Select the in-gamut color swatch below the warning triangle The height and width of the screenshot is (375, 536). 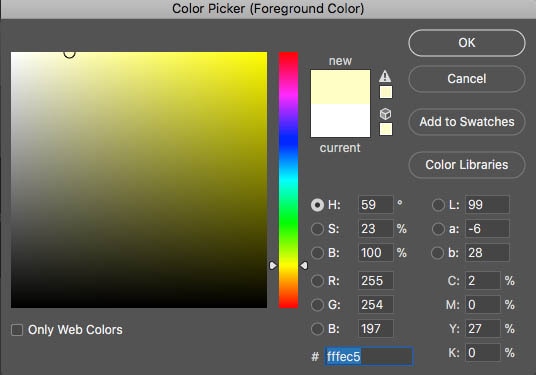pos(386,92)
